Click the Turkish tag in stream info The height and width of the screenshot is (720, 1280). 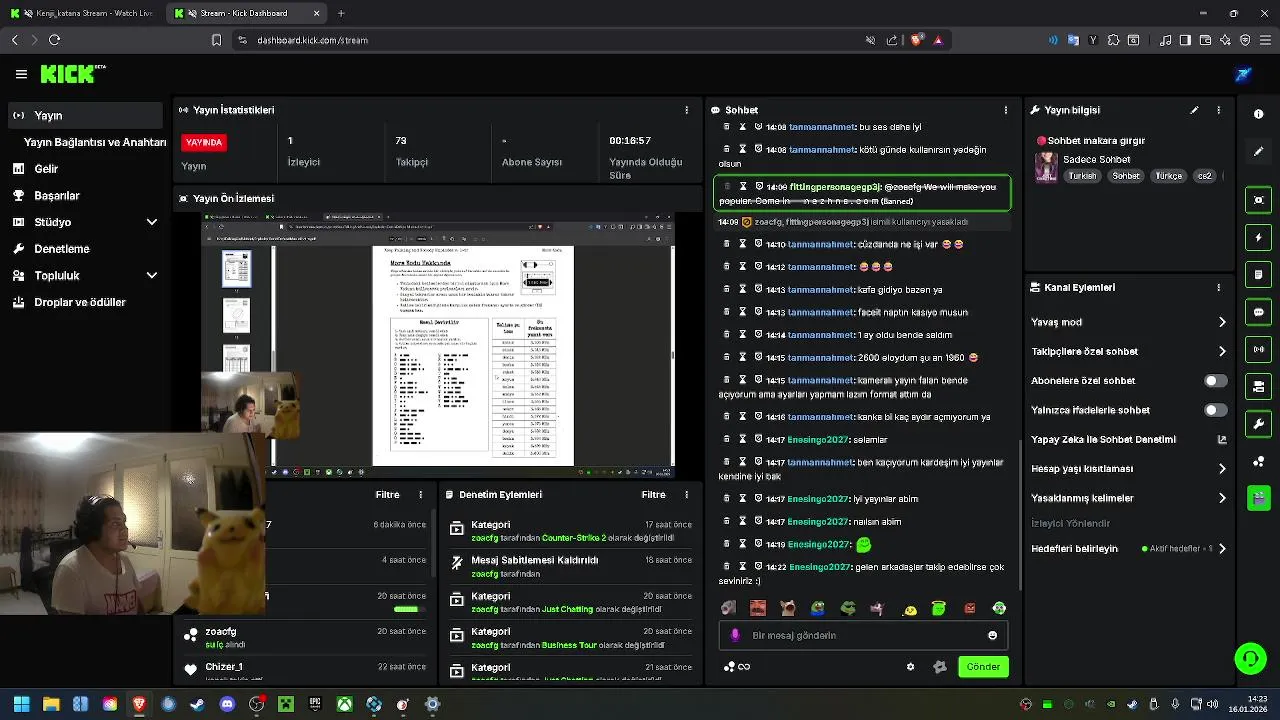[1082, 176]
